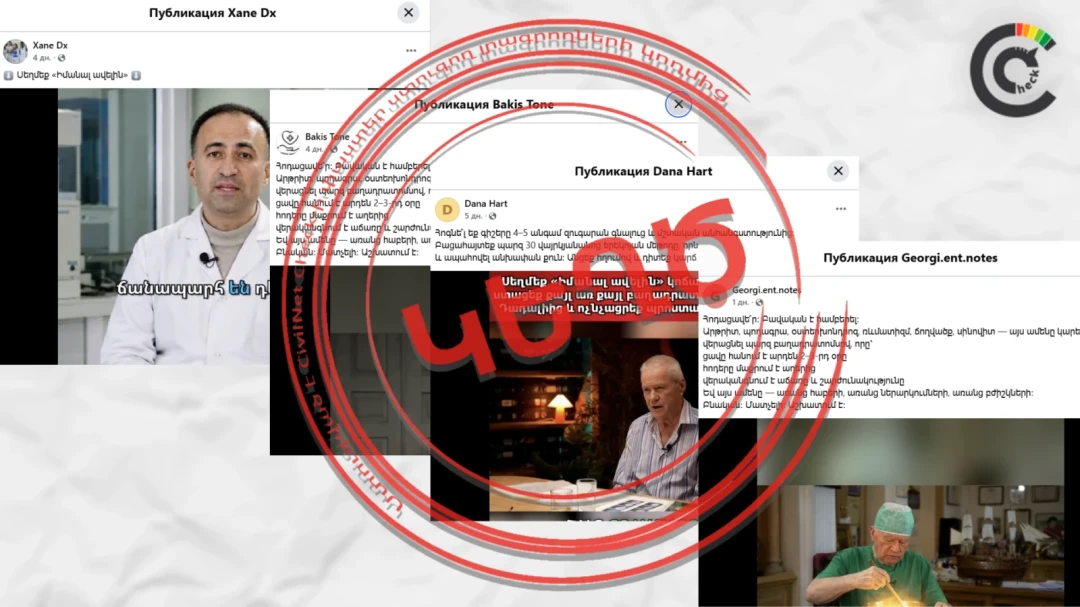
Task: Select the "Публикация Xane Dx" dialog title
Action: pyautogui.click(x=213, y=13)
